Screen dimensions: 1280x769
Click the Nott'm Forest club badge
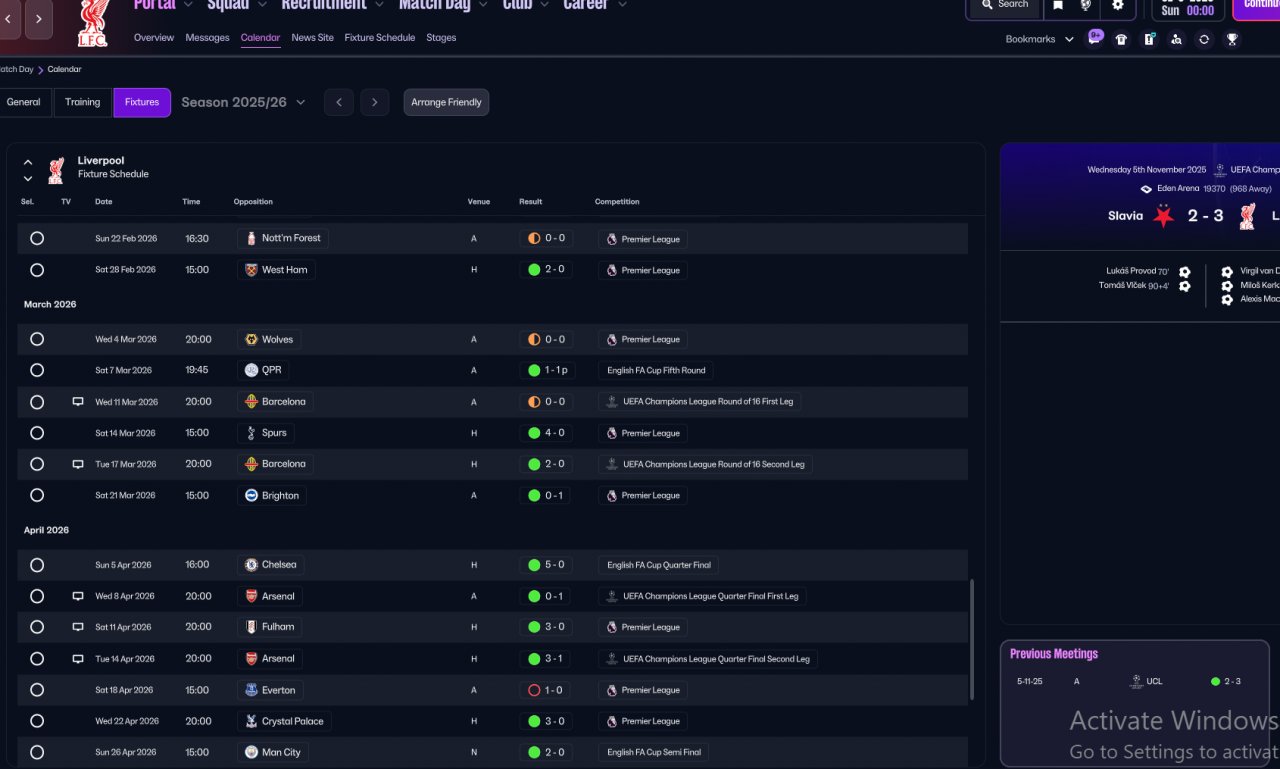251,239
